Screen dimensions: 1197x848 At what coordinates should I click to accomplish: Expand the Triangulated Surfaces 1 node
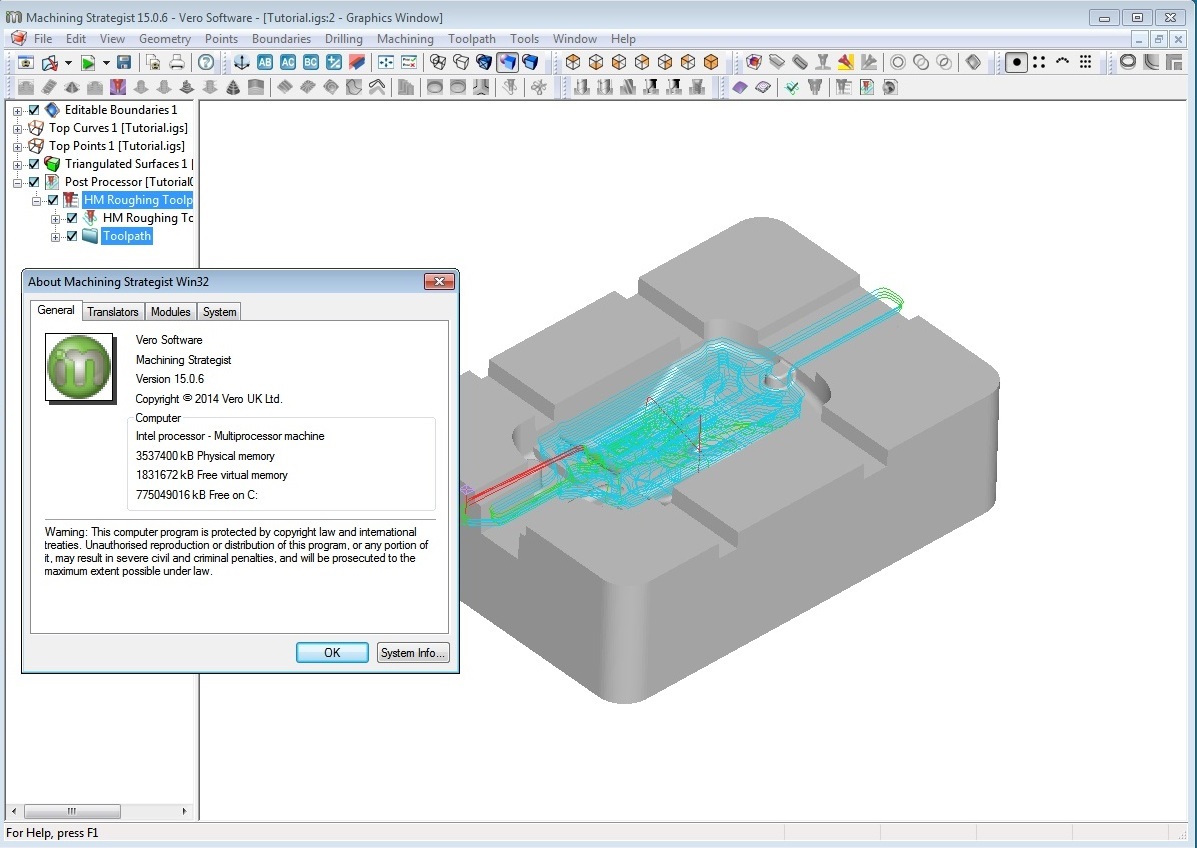click(x=18, y=165)
